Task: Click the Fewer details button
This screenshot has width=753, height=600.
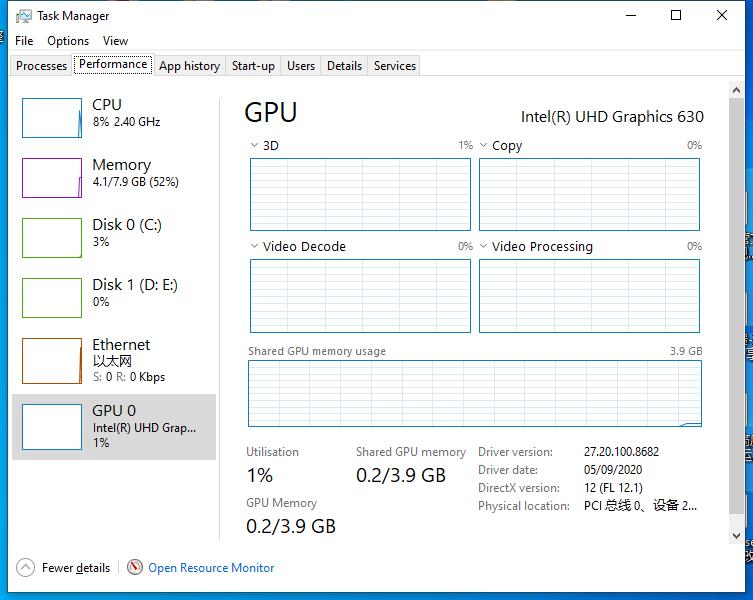Action: (76, 568)
